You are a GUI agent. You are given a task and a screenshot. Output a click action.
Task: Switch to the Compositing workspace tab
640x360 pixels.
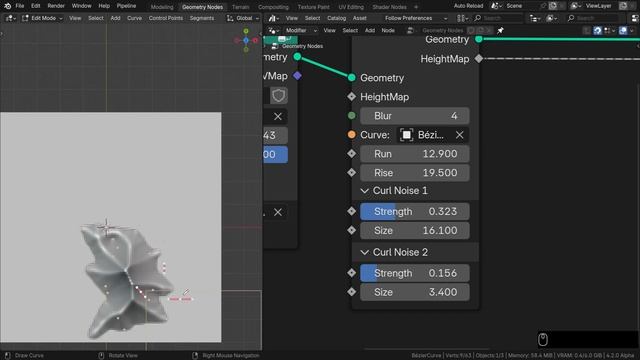273,7
